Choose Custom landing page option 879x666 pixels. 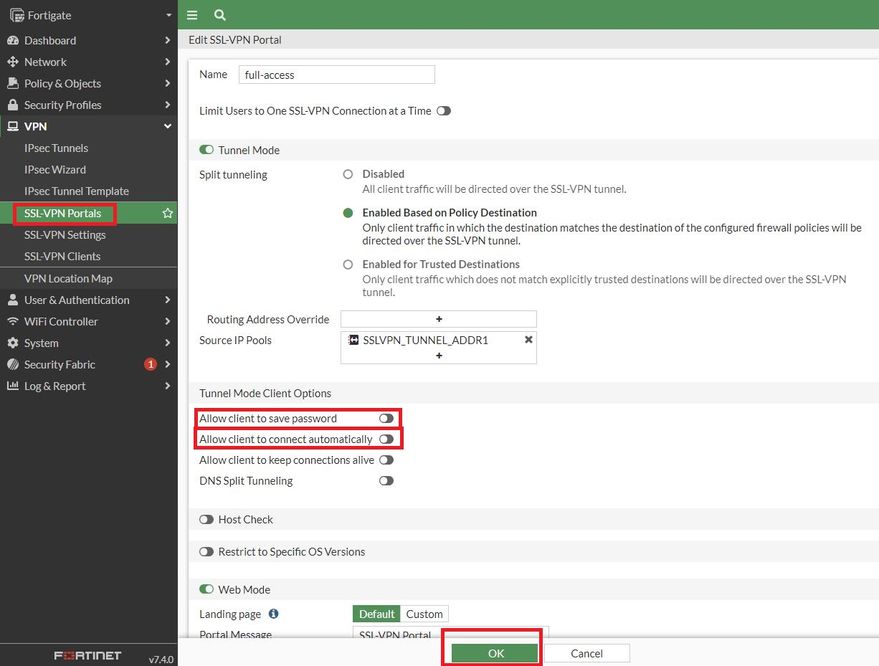coord(424,614)
